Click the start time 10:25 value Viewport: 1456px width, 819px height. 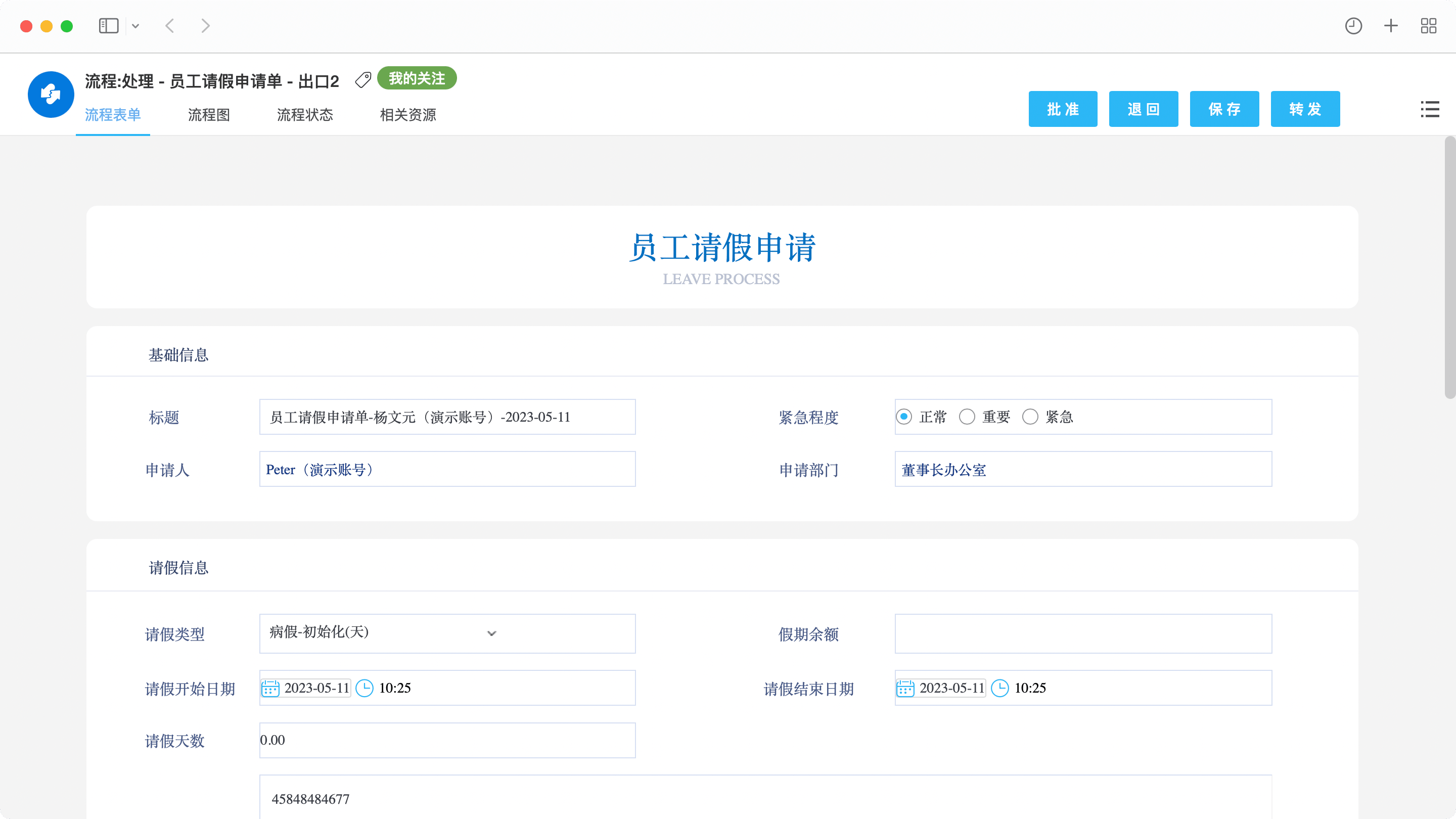coord(394,688)
